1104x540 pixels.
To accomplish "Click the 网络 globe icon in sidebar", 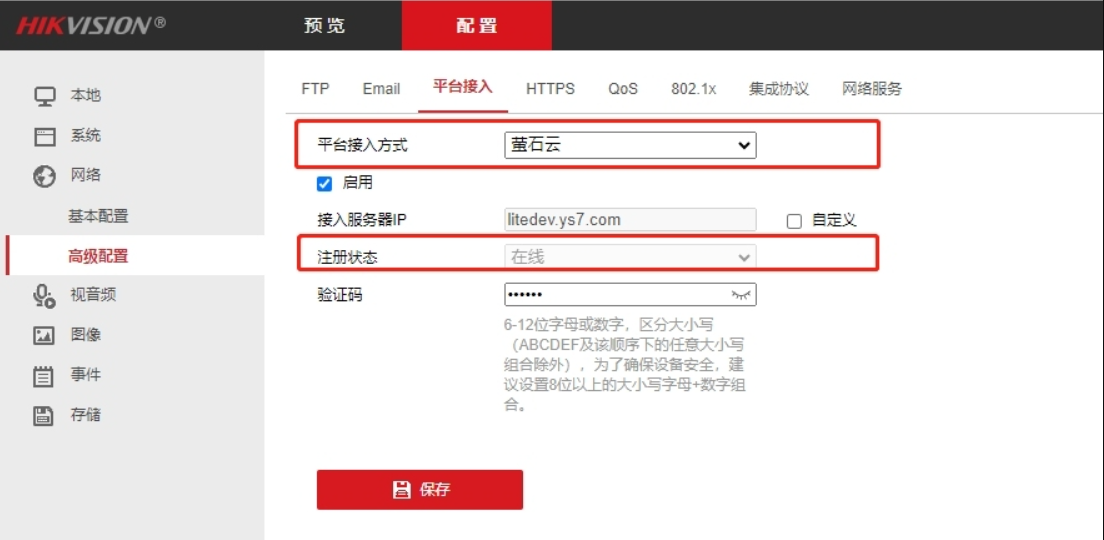I will pyautogui.click(x=44, y=176).
